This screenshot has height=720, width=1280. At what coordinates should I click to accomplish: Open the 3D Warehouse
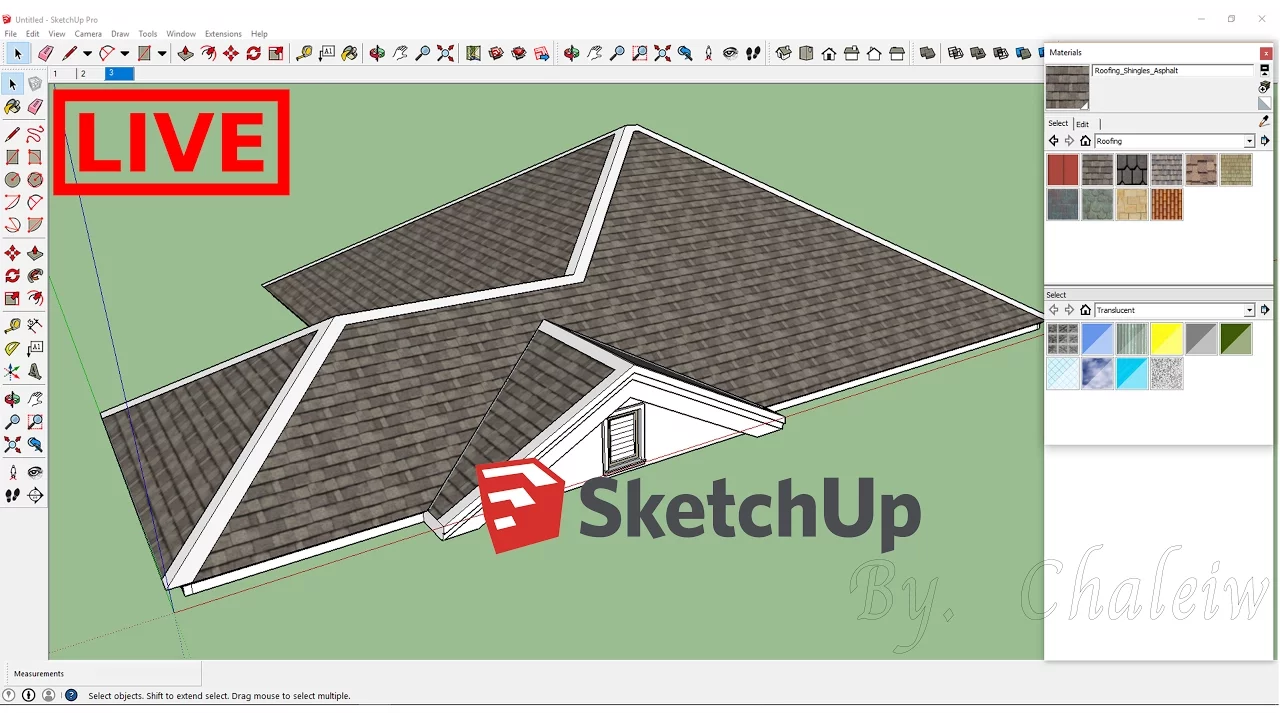click(x=496, y=53)
